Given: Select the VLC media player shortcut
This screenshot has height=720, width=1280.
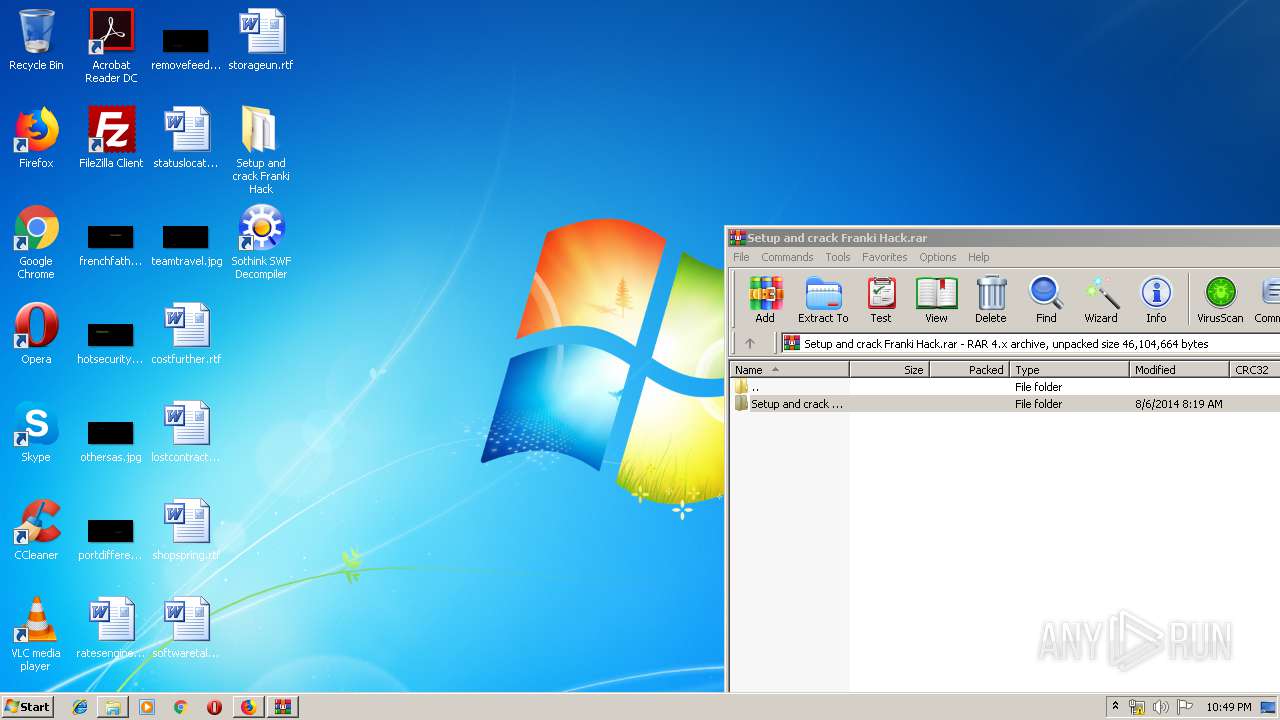Looking at the screenshot, I should (36, 634).
